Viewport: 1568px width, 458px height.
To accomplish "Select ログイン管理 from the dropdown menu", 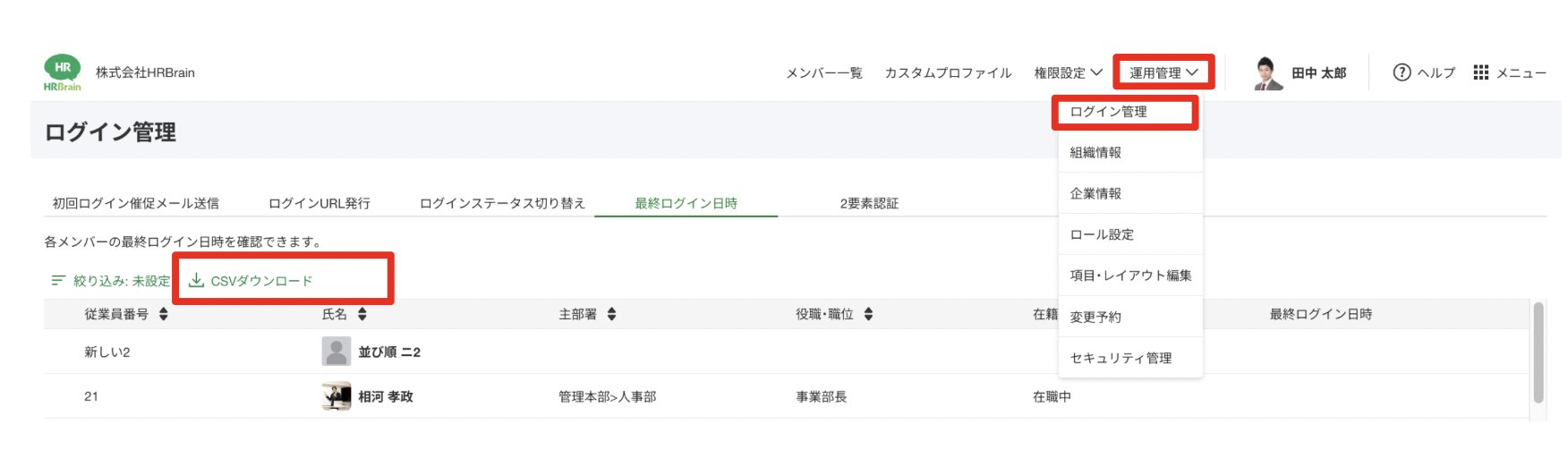I will click(1108, 112).
